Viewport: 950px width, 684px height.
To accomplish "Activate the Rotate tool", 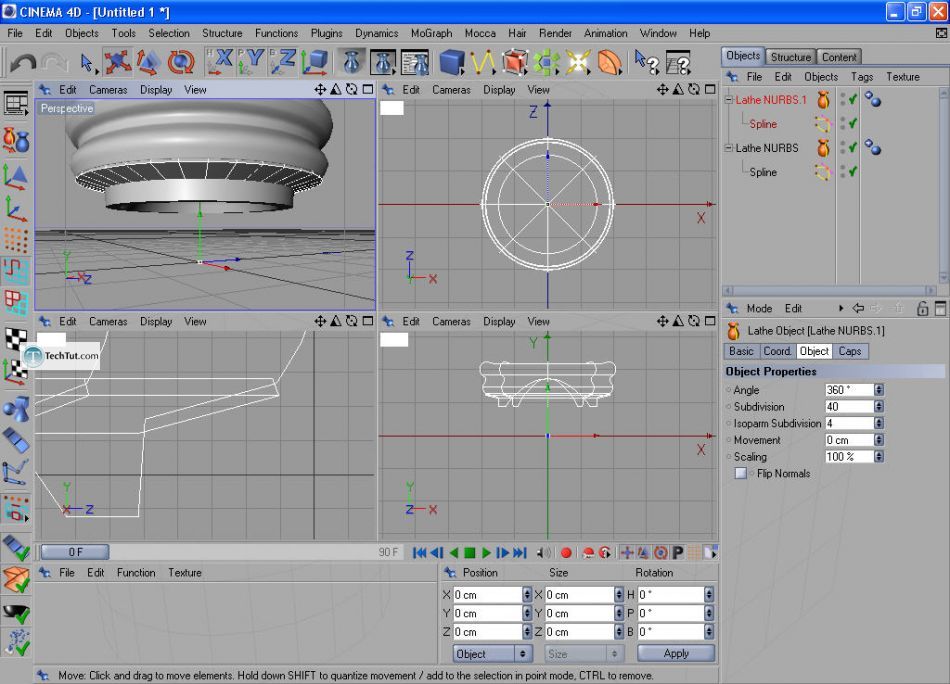I will click(180, 62).
